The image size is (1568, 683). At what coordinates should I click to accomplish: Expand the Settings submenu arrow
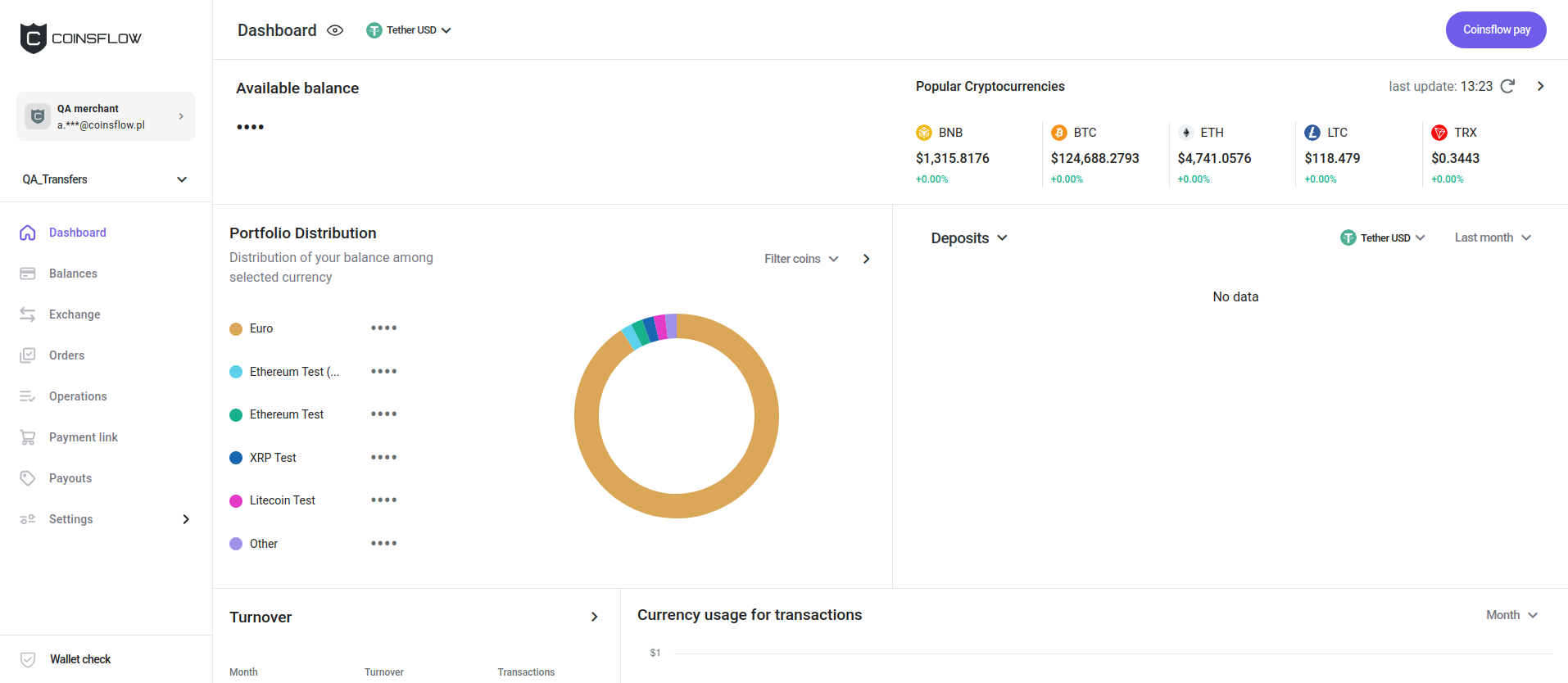click(x=186, y=519)
